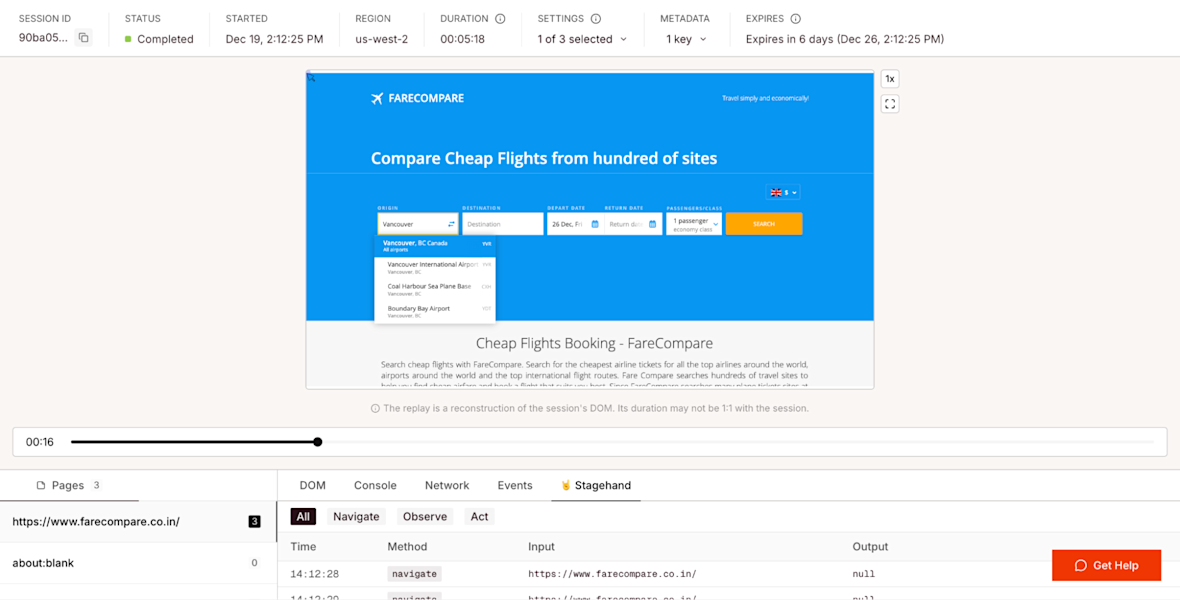Change the 1x playback speed
Image resolution: width=1180 pixels, height=600 pixels.
pyautogui.click(x=890, y=79)
